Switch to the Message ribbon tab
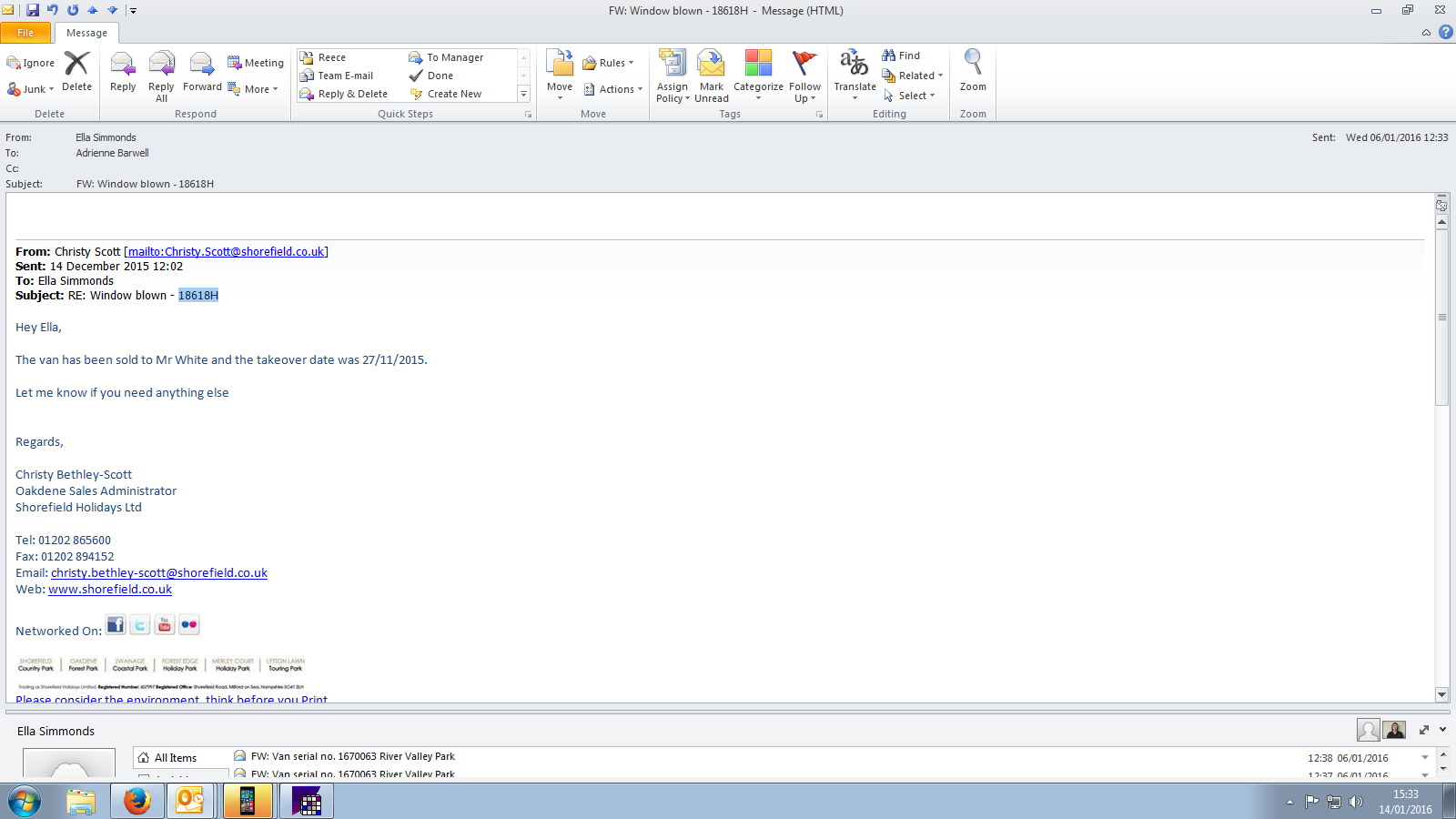Viewport: 1456px width, 819px height. pyautogui.click(x=86, y=33)
